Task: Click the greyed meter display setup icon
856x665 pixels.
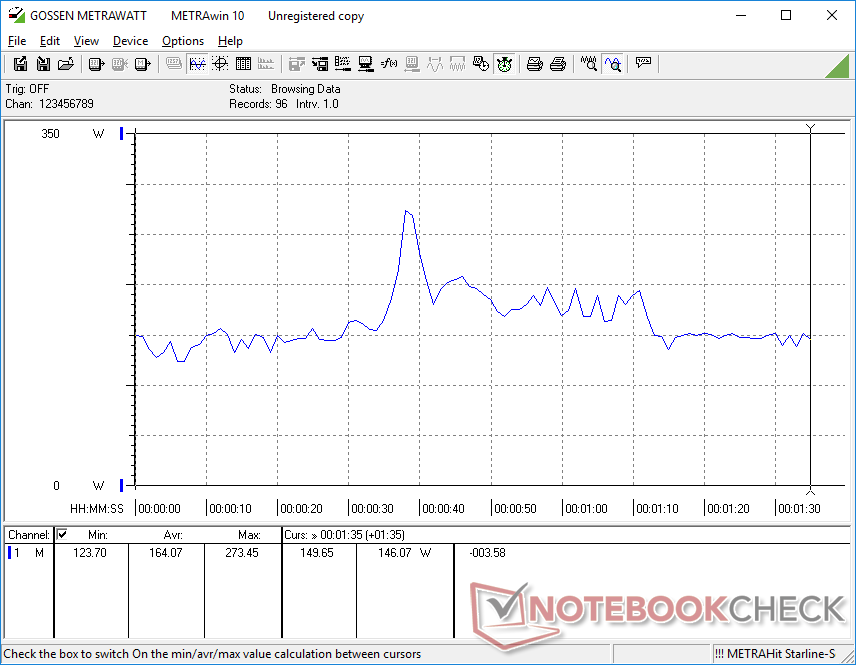Action: pyautogui.click(x=412, y=64)
